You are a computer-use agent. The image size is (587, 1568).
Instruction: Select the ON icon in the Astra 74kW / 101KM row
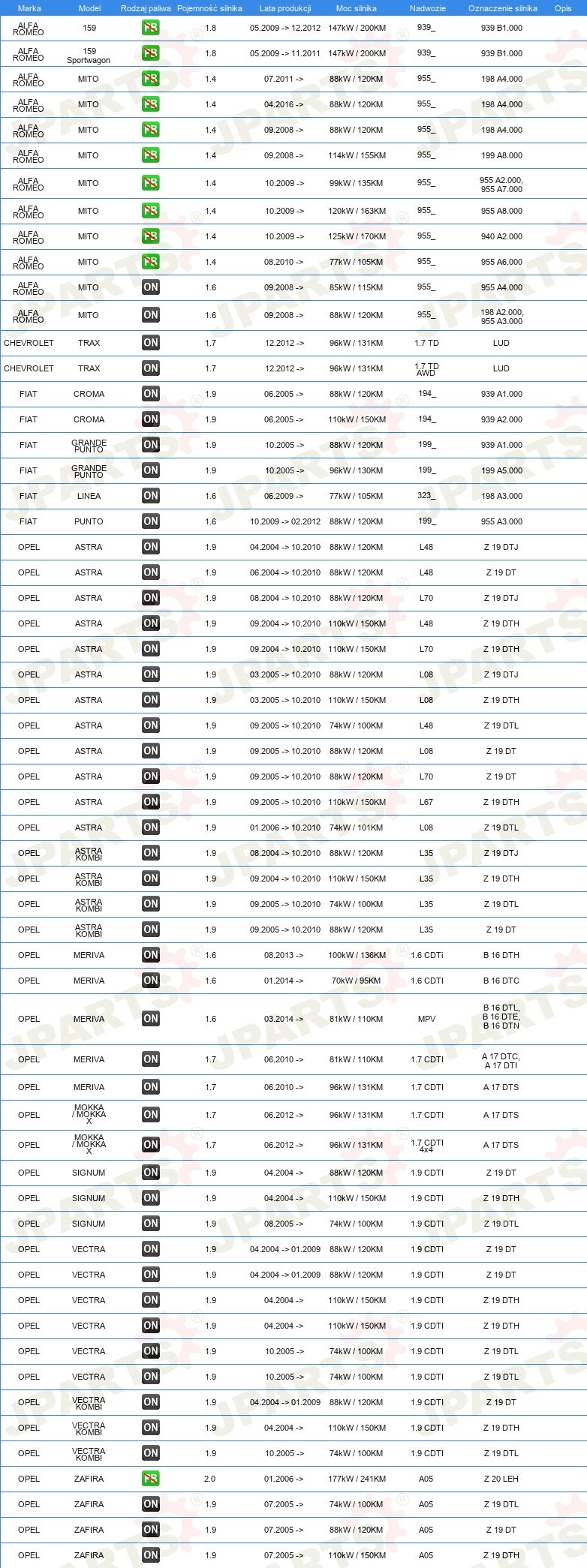[150, 828]
